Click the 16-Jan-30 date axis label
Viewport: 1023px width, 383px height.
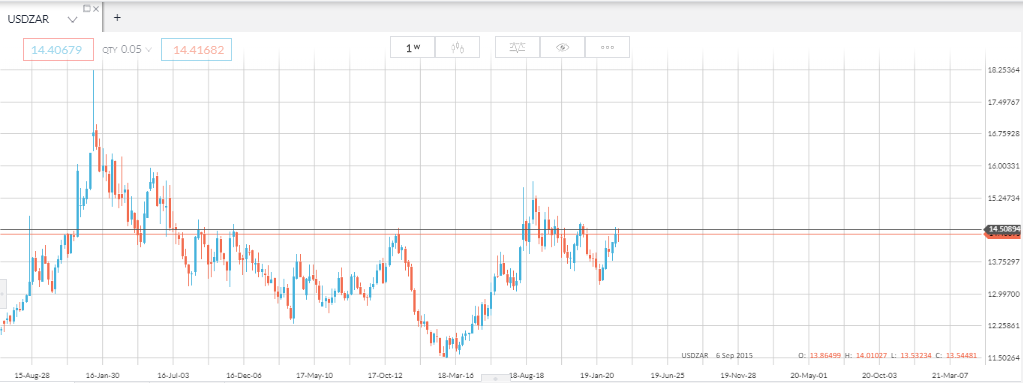(x=102, y=375)
